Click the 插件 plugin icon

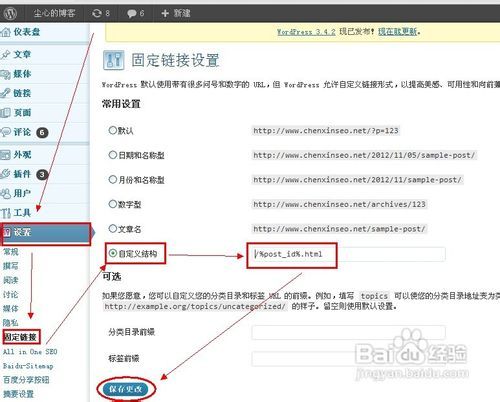(x=5, y=174)
